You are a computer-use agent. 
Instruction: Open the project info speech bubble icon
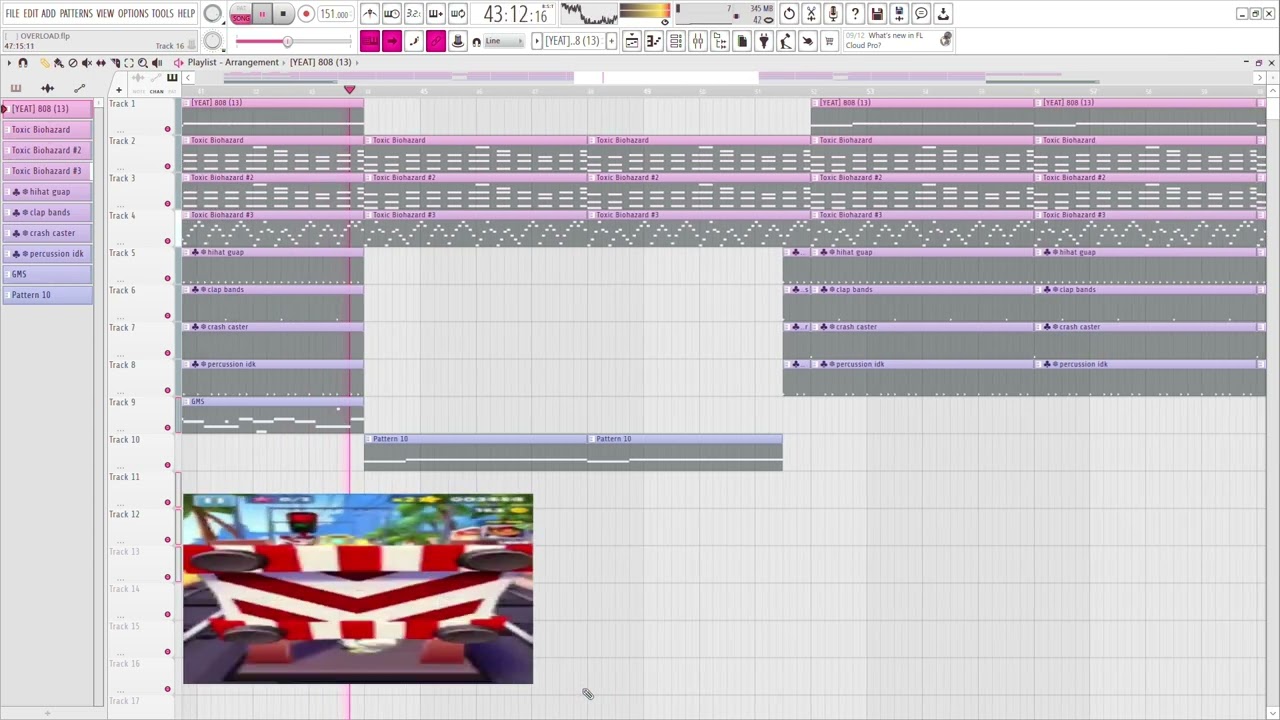click(x=921, y=14)
